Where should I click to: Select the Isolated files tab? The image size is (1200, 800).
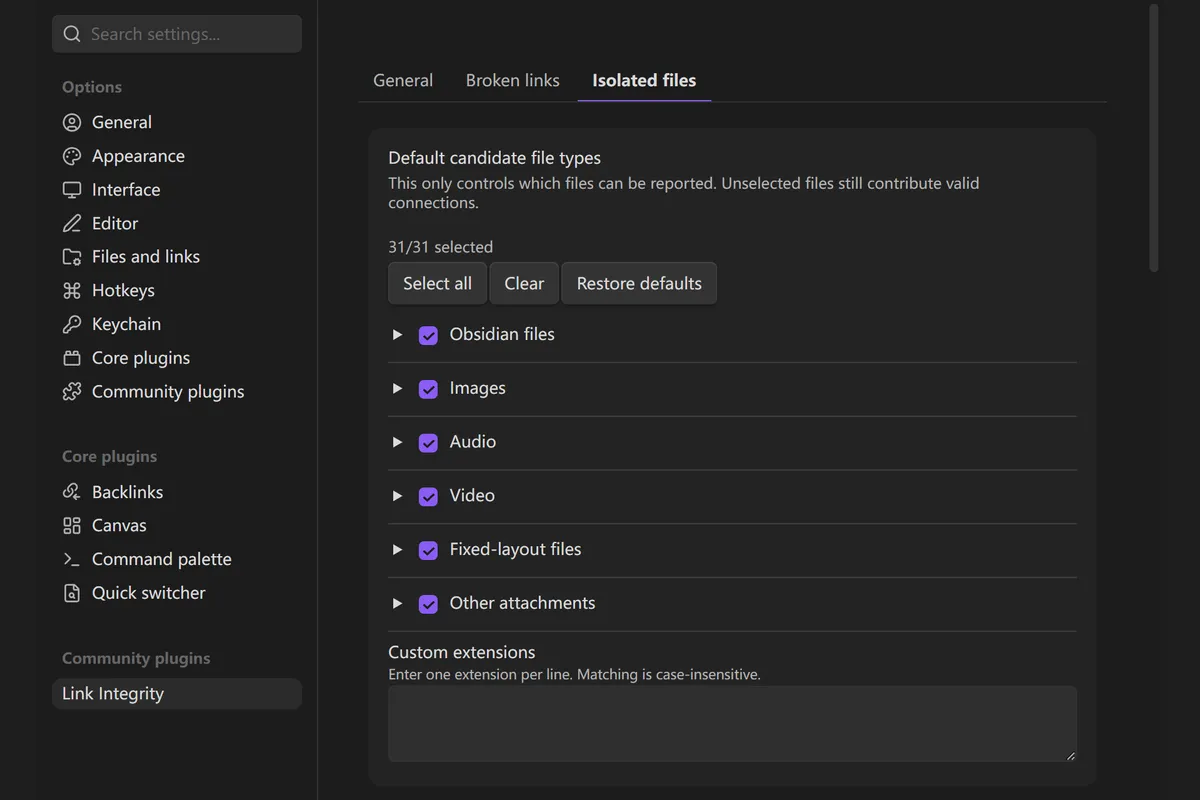click(x=644, y=80)
